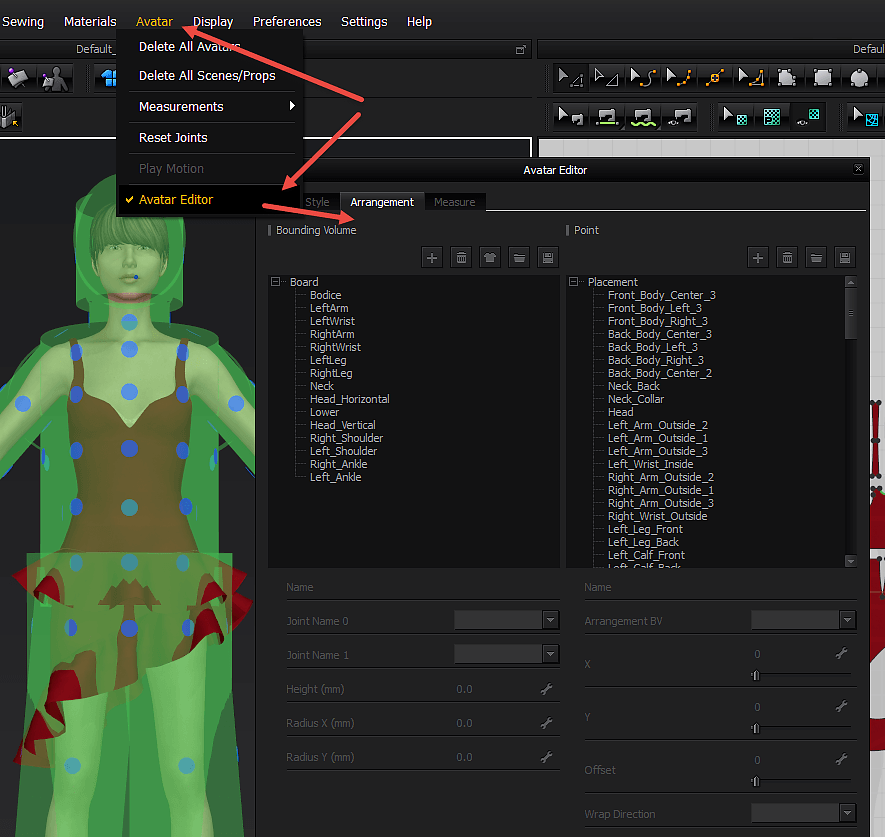The height and width of the screenshot is (837, 885).
Task: Select the Free Sewing tool
Action: [x=643, y=117]
